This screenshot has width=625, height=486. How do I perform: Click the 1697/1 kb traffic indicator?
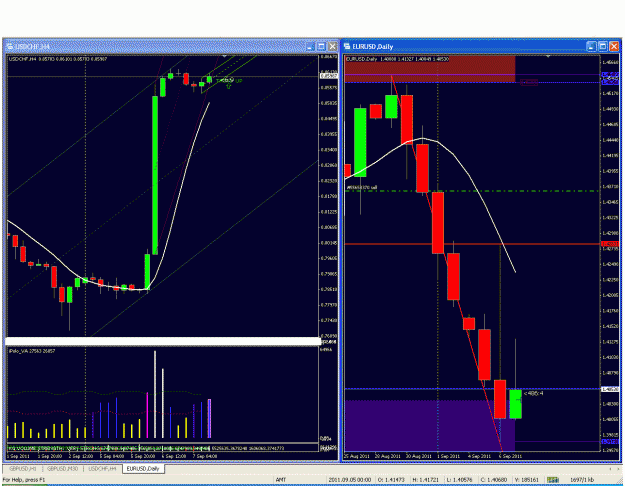[x=582, y=480]
